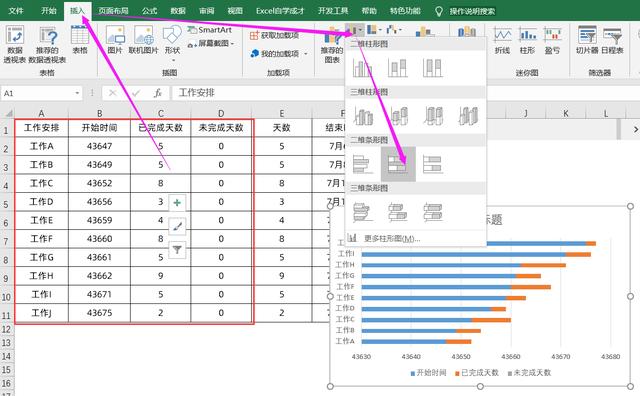Click cell with start time 43662
640x396 pixels.
(x=99, y=276)
